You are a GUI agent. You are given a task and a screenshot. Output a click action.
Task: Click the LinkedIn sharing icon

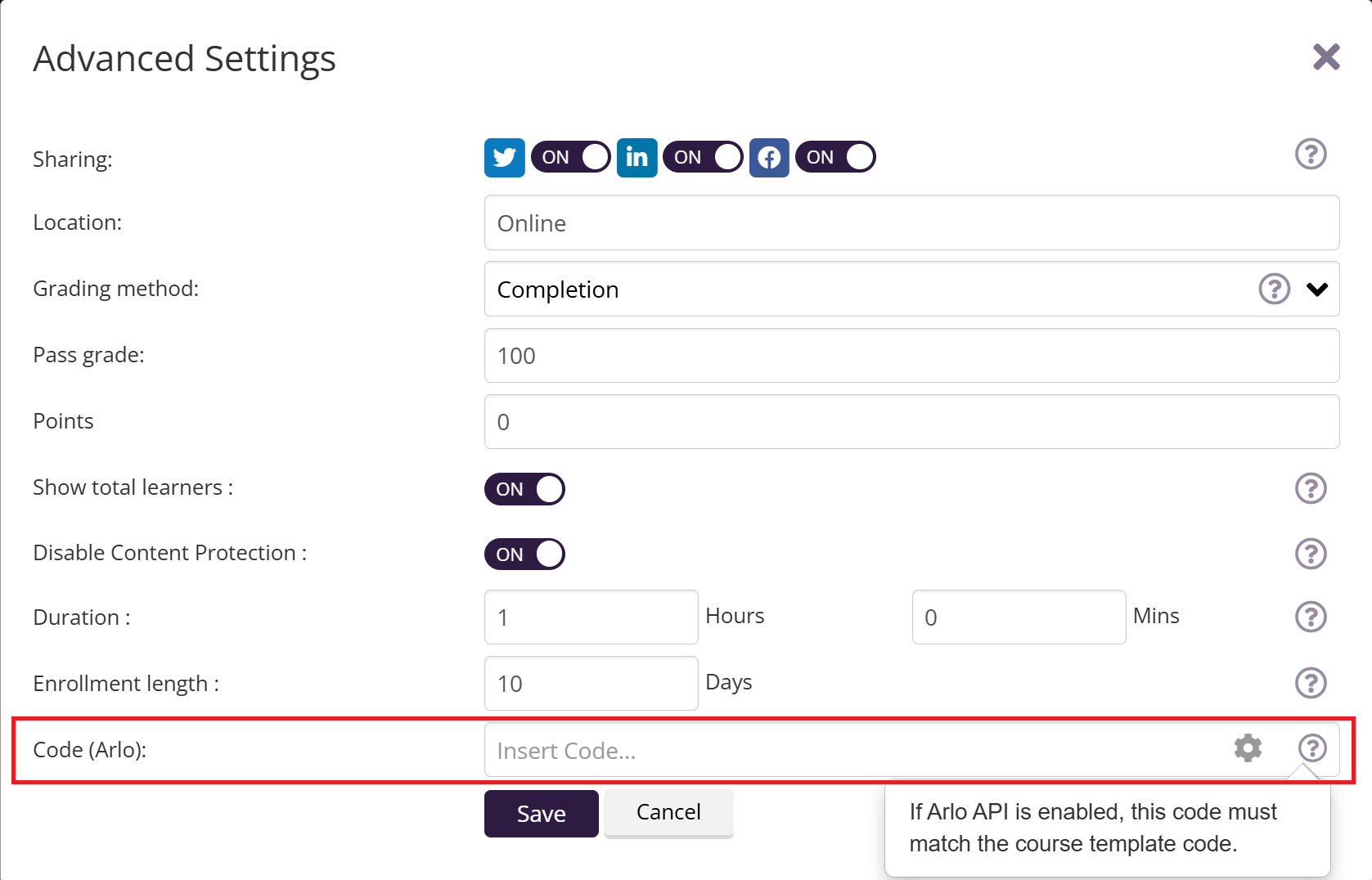(x=637, y=158)
